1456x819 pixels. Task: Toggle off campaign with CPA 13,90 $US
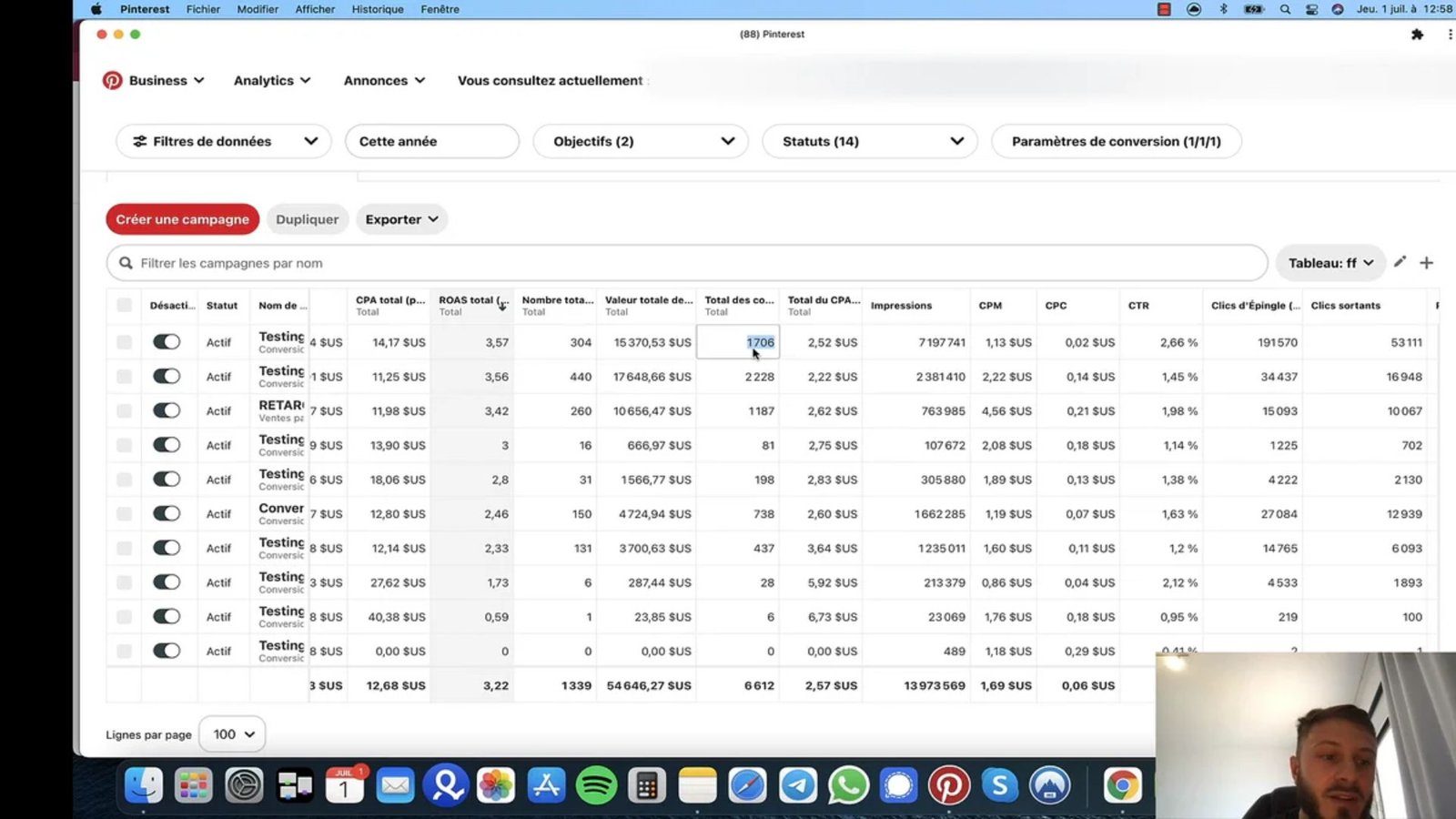point(167,445)
